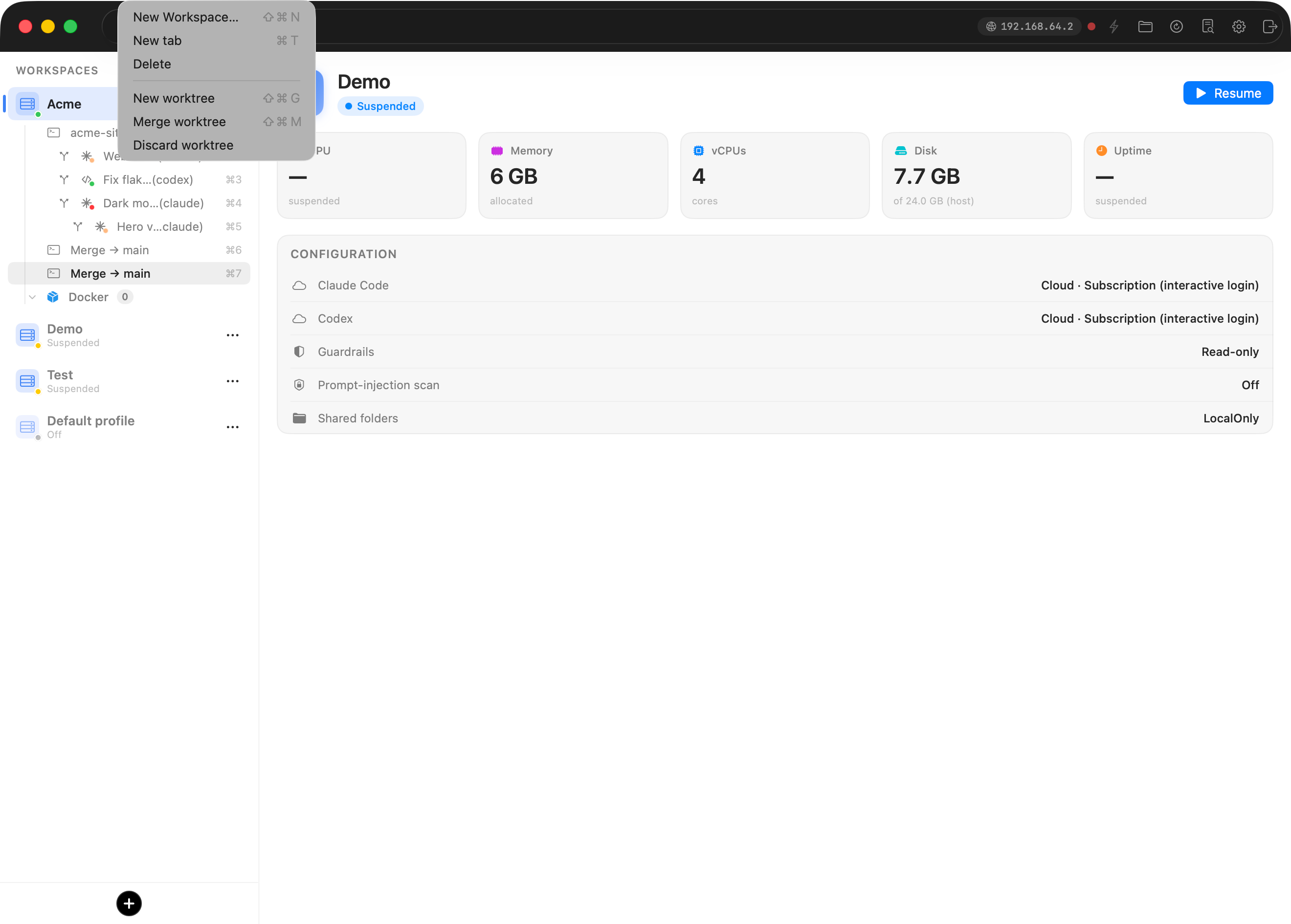Click the black add workspace plus button
The width and height of the screenshot is (1291, 924).
click(x=129, y=903)
